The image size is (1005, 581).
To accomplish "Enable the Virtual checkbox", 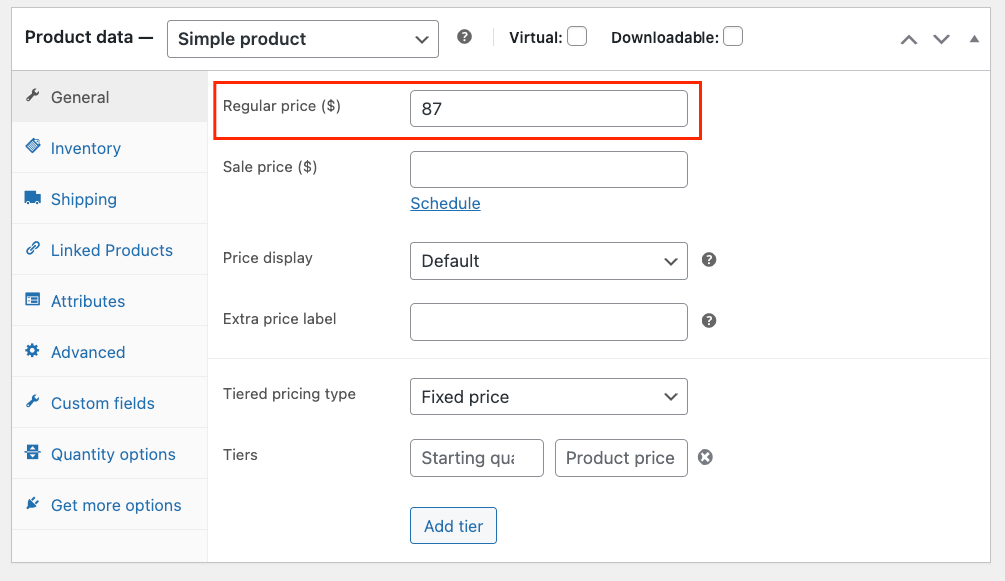I will point(577,37).
